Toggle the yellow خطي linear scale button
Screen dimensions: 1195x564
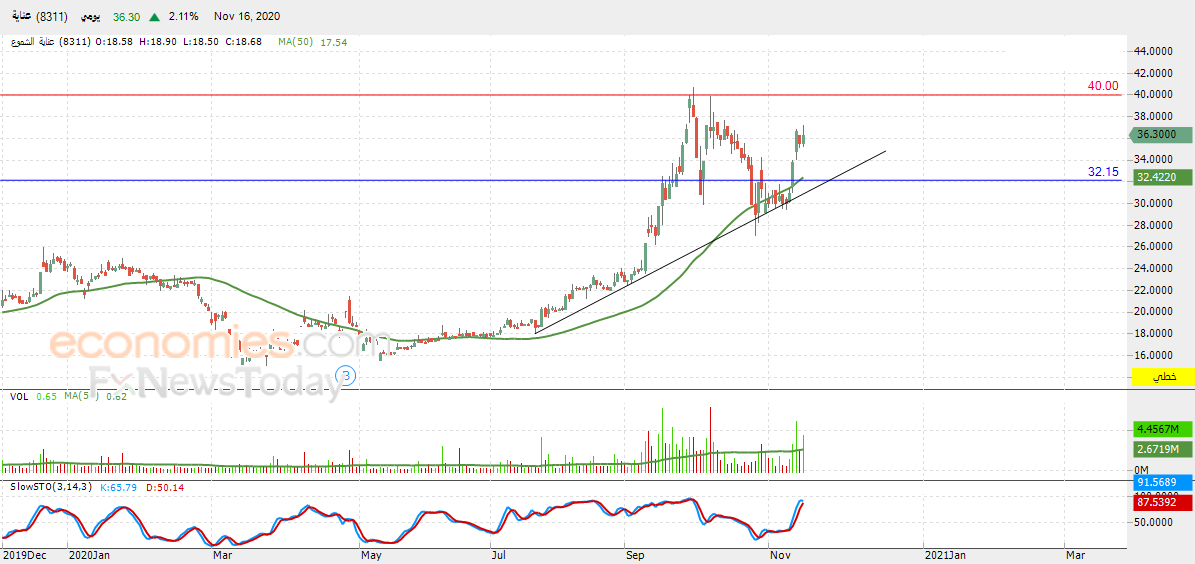tap(1163, 377)
